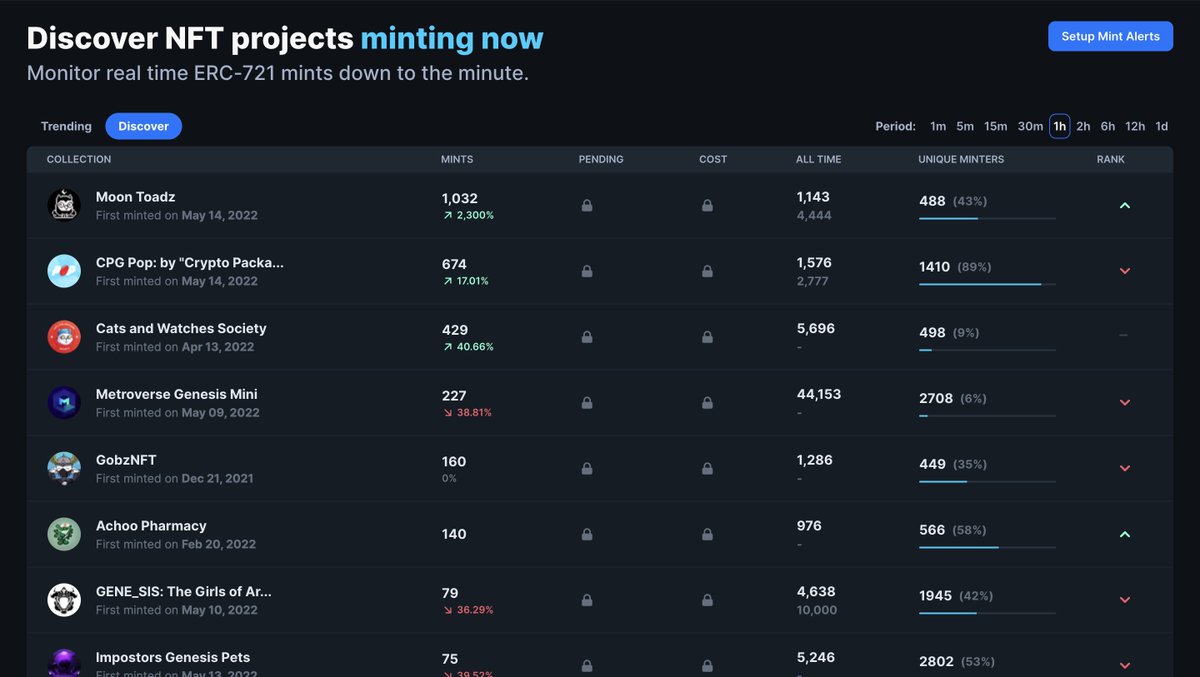Open GobzNFT collection avatar
The width and height of the screenshot is (1200, 677).
(x=64, y=468)
